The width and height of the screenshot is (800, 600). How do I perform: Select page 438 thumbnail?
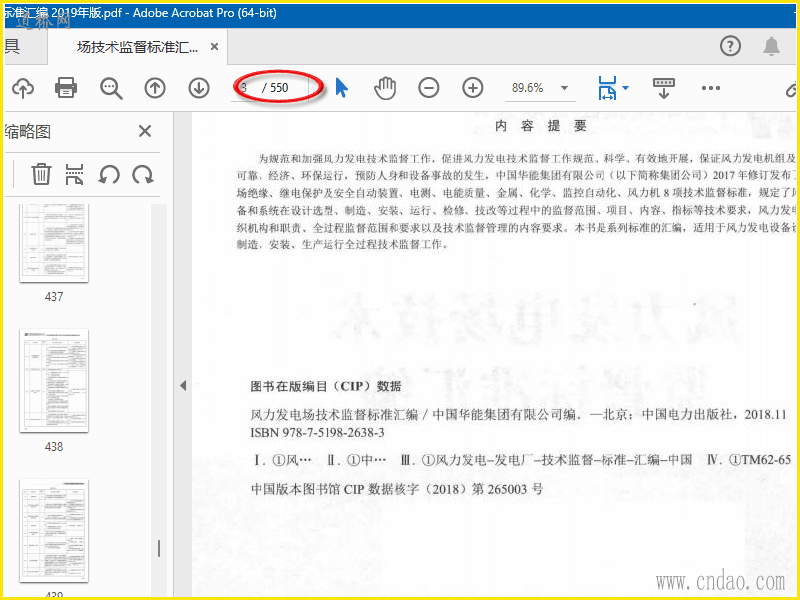(54, 381)
